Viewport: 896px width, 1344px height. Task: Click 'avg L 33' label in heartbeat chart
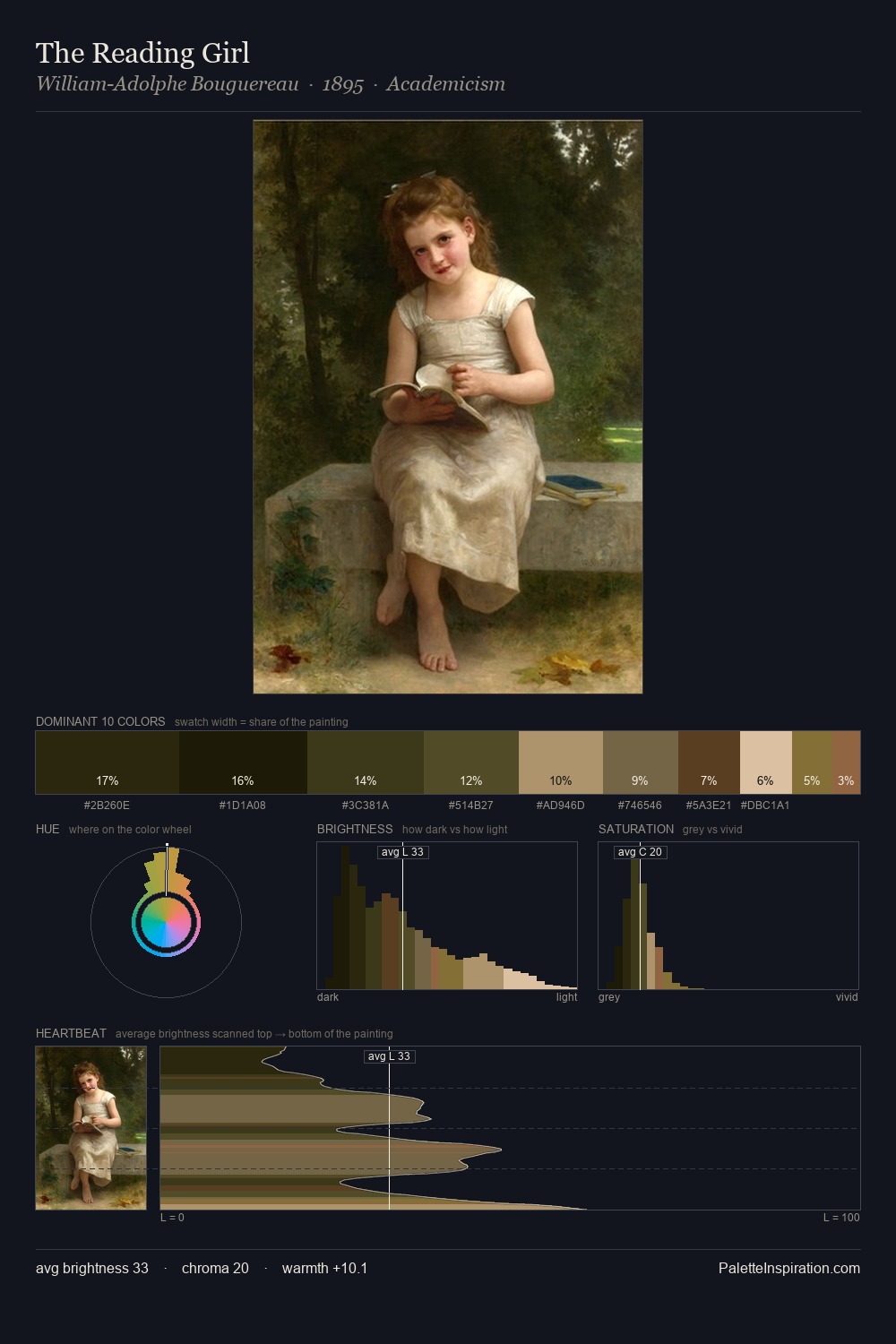(390, 1056)
